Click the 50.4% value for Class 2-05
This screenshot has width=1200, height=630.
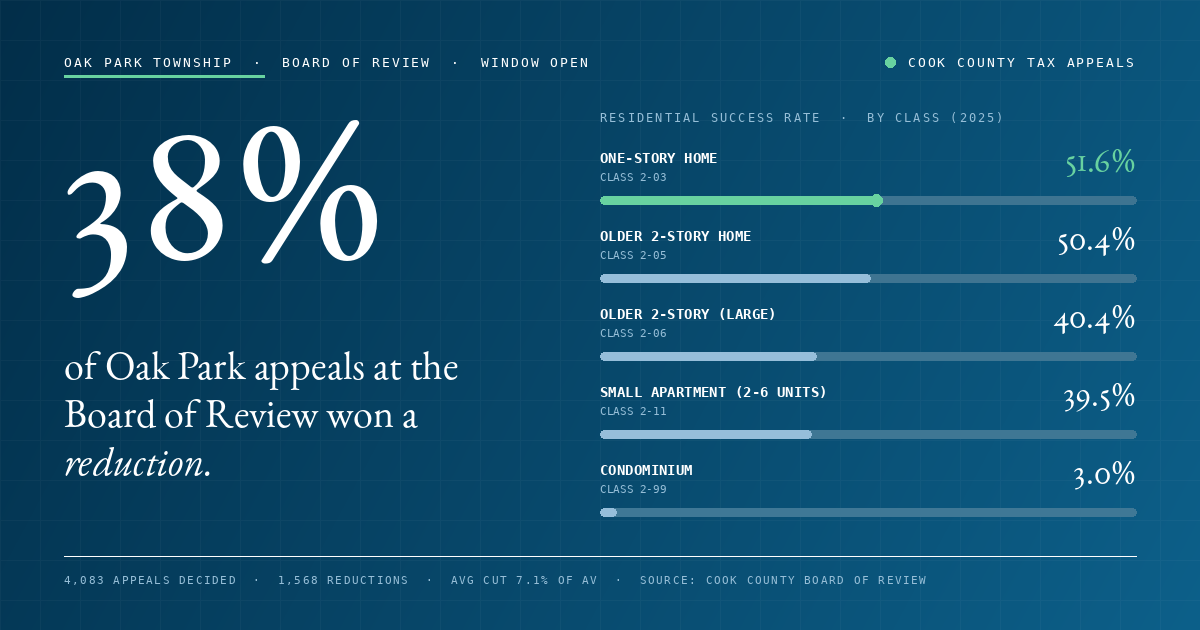(x=1096, y=241)
